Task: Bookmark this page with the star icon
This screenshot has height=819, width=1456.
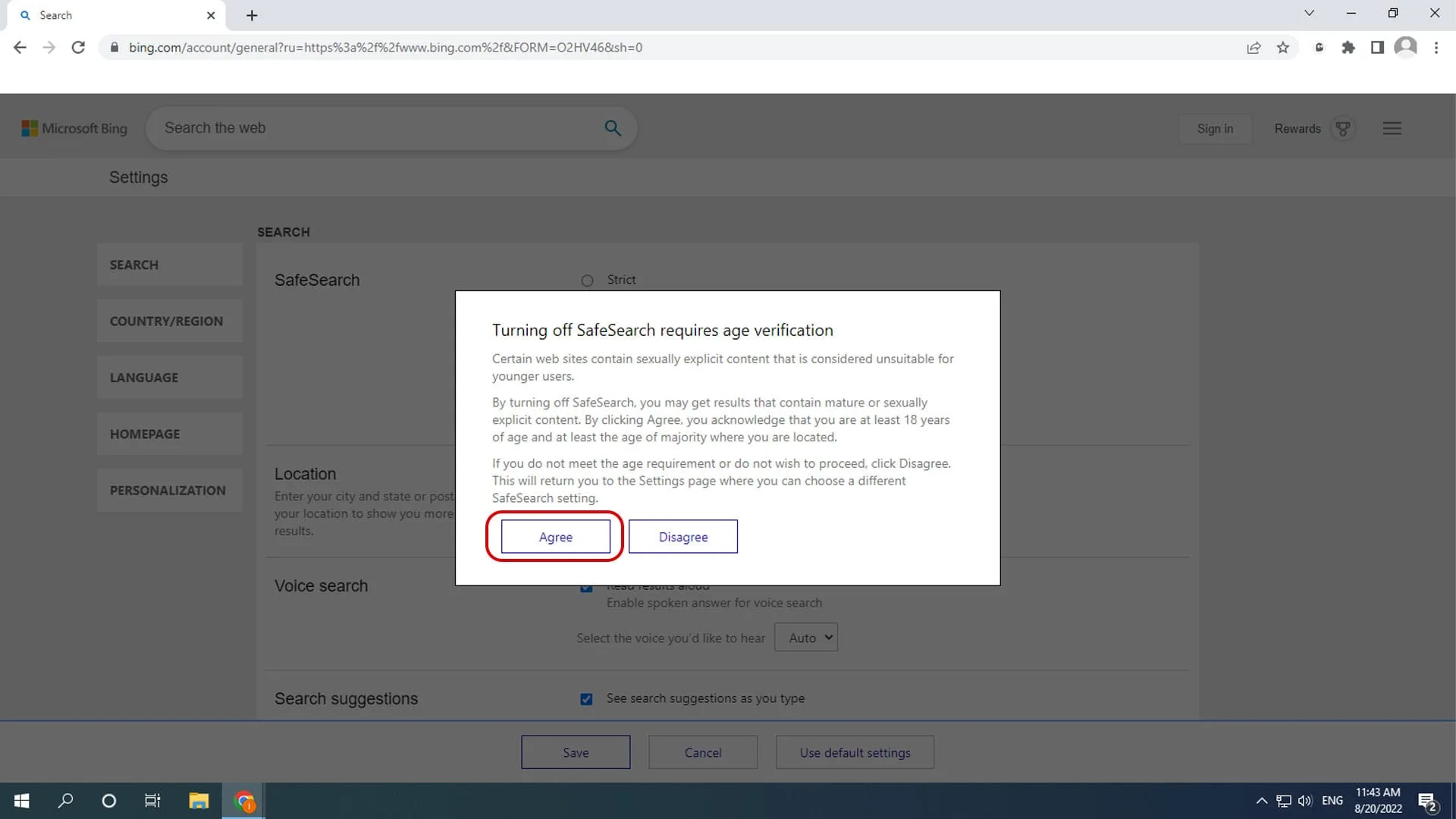Action: click(x=1283, y=47)
